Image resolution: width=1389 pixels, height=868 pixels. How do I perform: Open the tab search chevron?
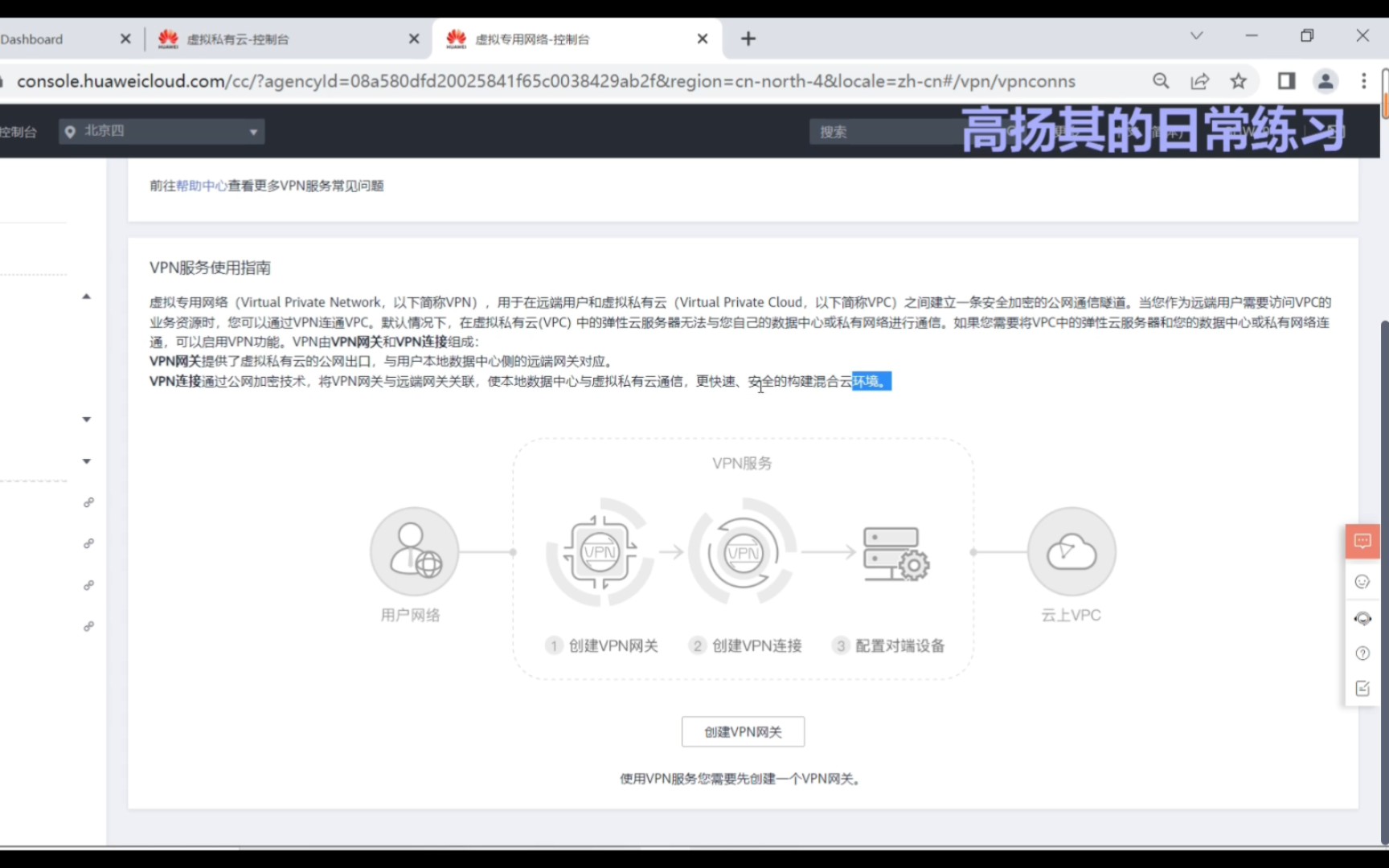coord(1196,36)
